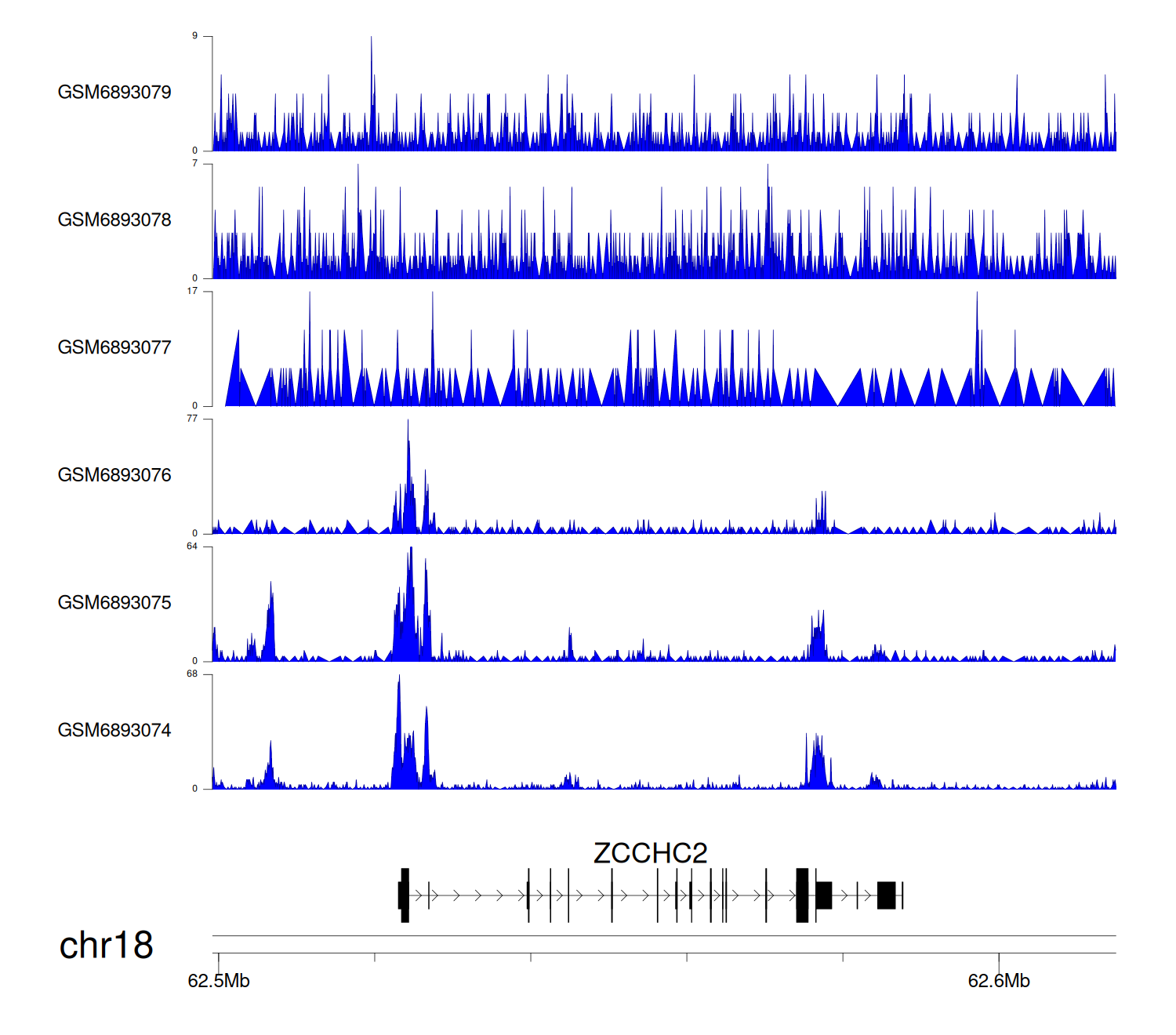Click the GSM6893075 track label
Viewport: 1176px width, 1035px height.
(x=114, y=603)
